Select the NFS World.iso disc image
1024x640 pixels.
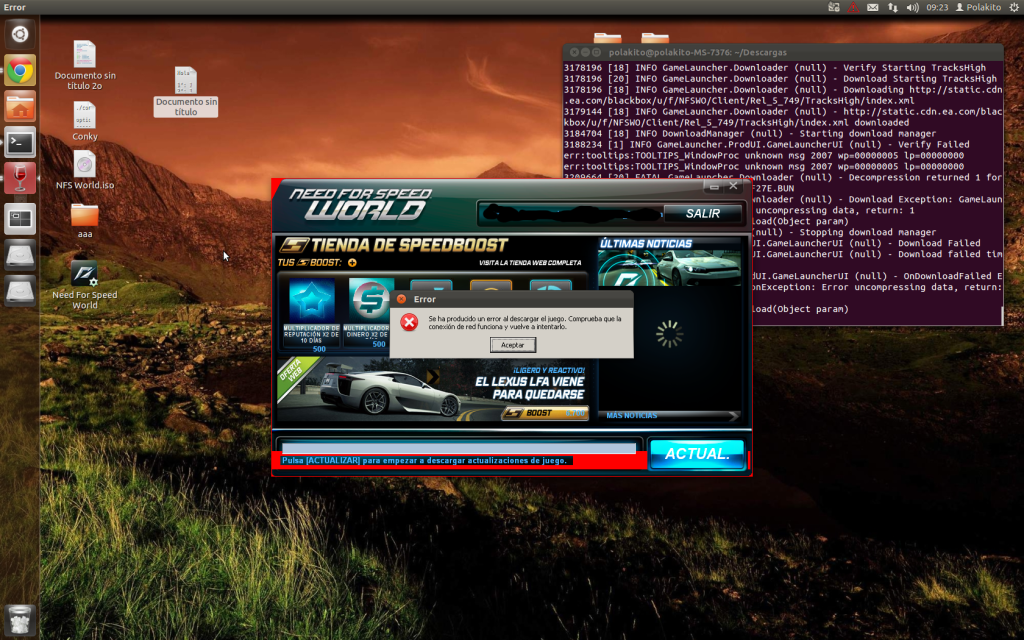pyautogui.click(x=85, y=170)
